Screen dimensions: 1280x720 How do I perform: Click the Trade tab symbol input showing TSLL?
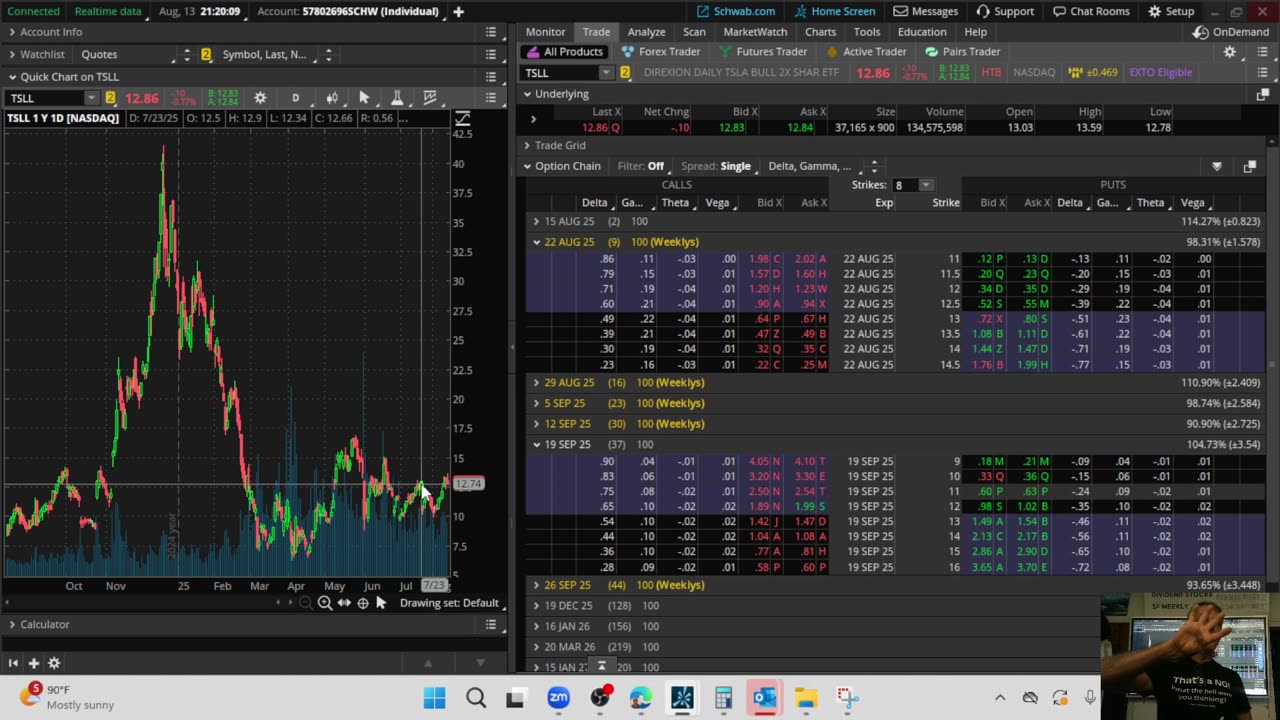tap(560, 72)
